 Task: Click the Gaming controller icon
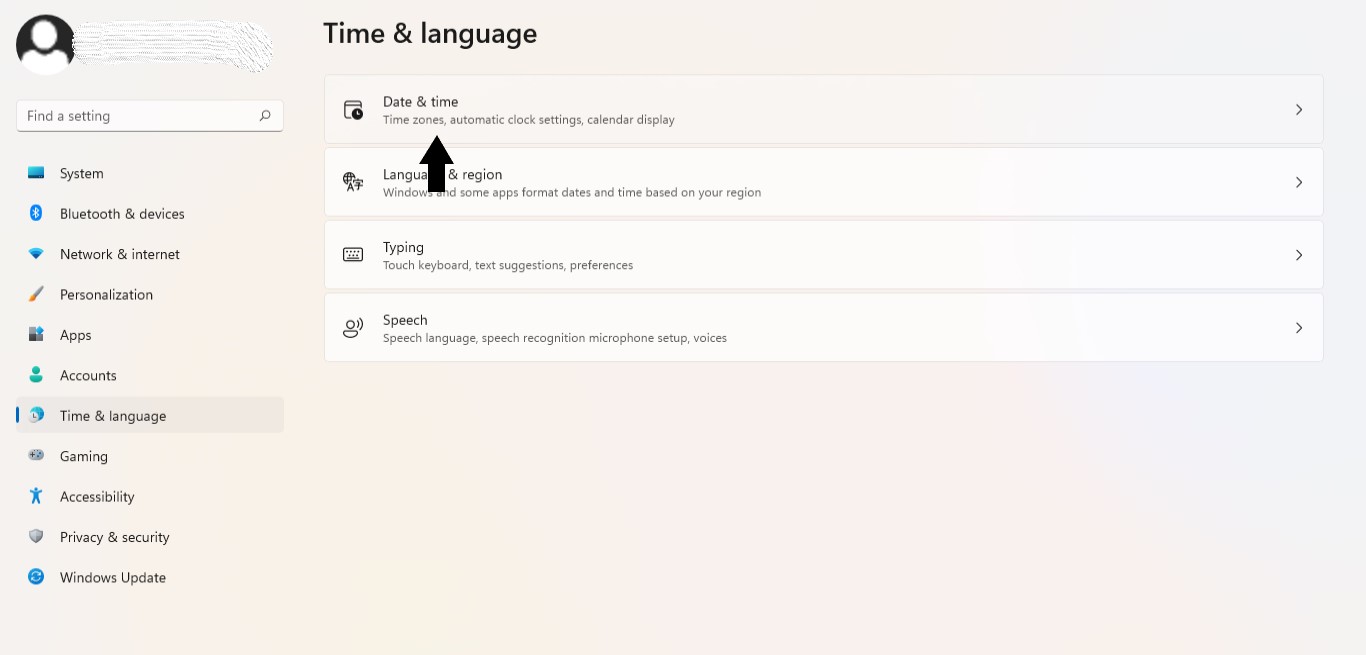tap(36, 455)
